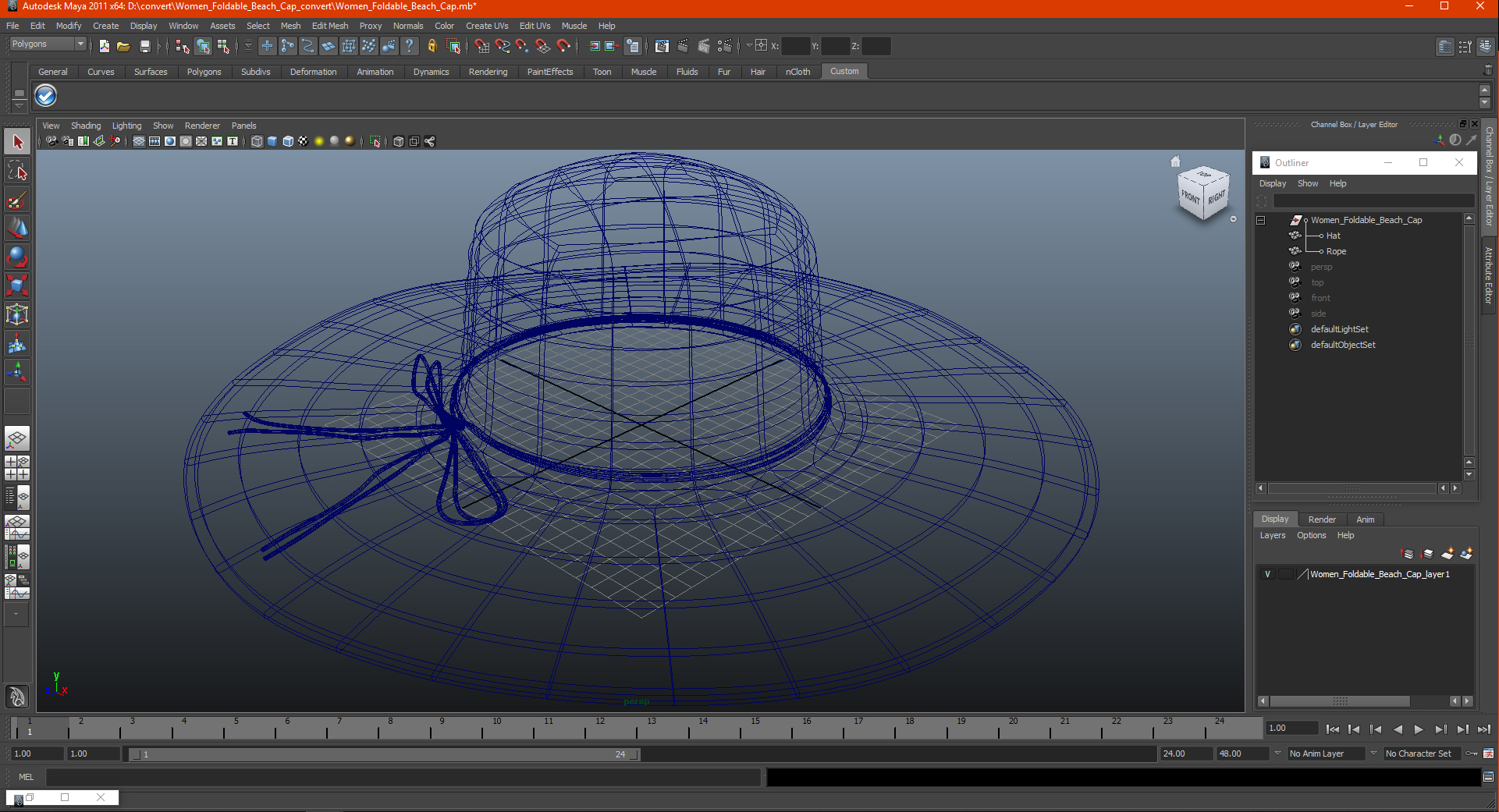Open the Shading menu in viewport panel

[x=86, y=126]
